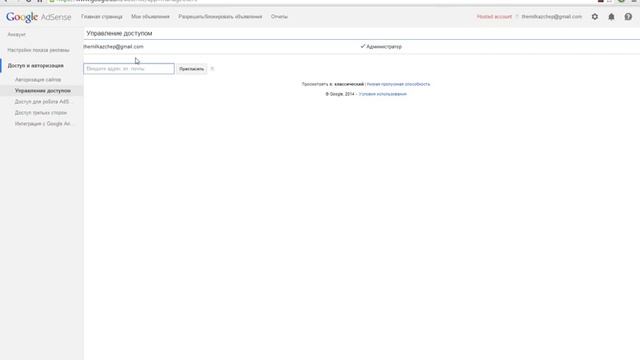Open Авторизация сайтов sidebar item
This screenshot has width=640, height=360.
(x=38, y=80)
